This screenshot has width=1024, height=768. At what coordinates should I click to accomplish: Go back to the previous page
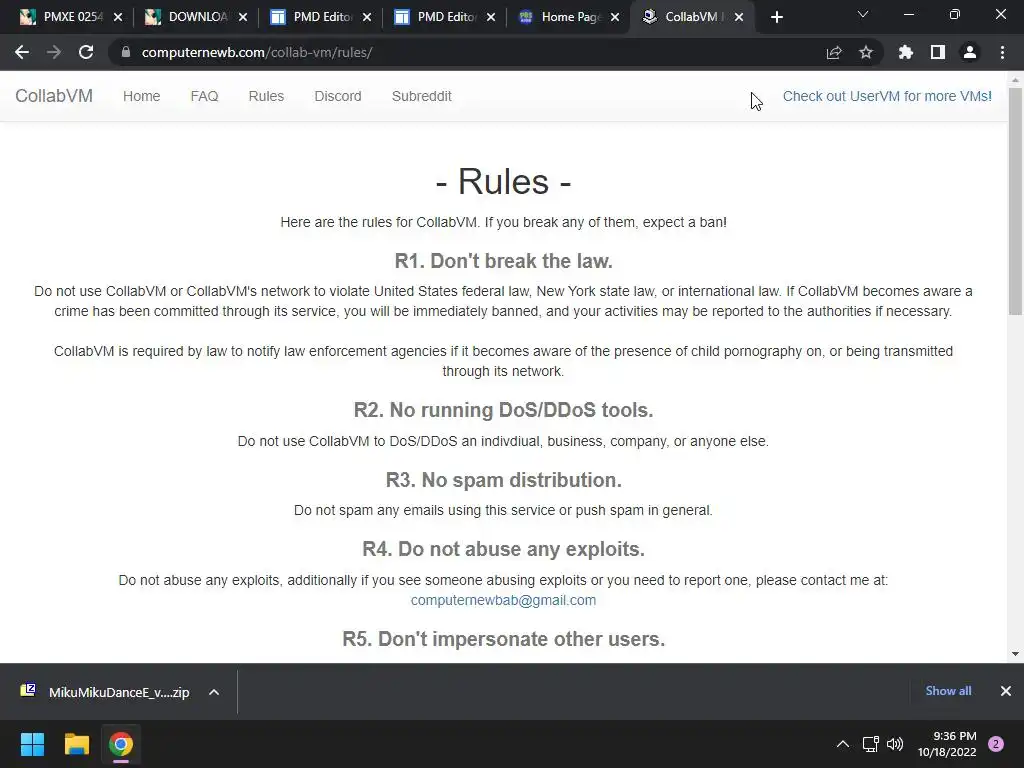[22, 52]
